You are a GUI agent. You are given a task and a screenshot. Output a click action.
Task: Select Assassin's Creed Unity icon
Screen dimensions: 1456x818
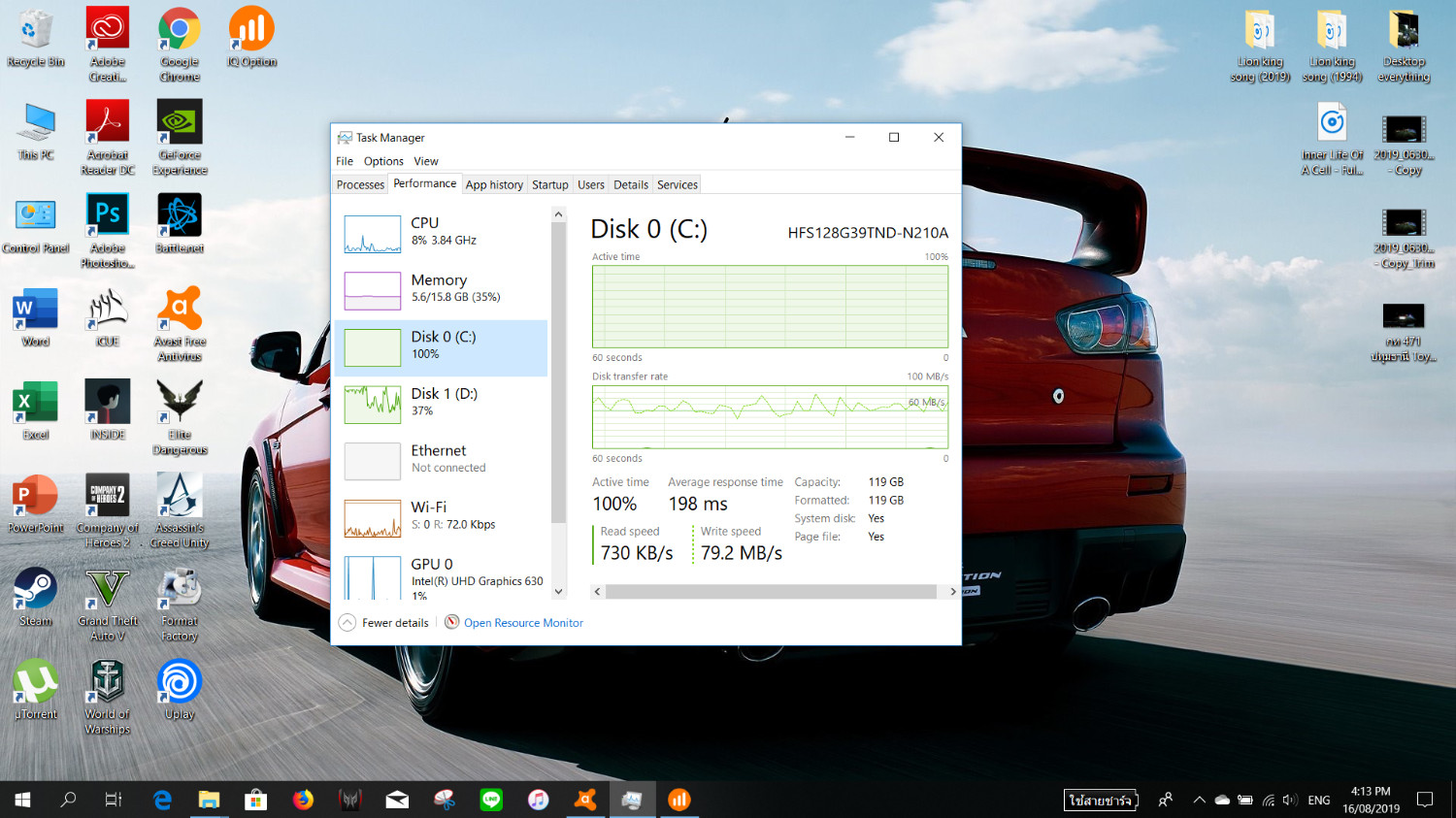(x=180, y=510)
